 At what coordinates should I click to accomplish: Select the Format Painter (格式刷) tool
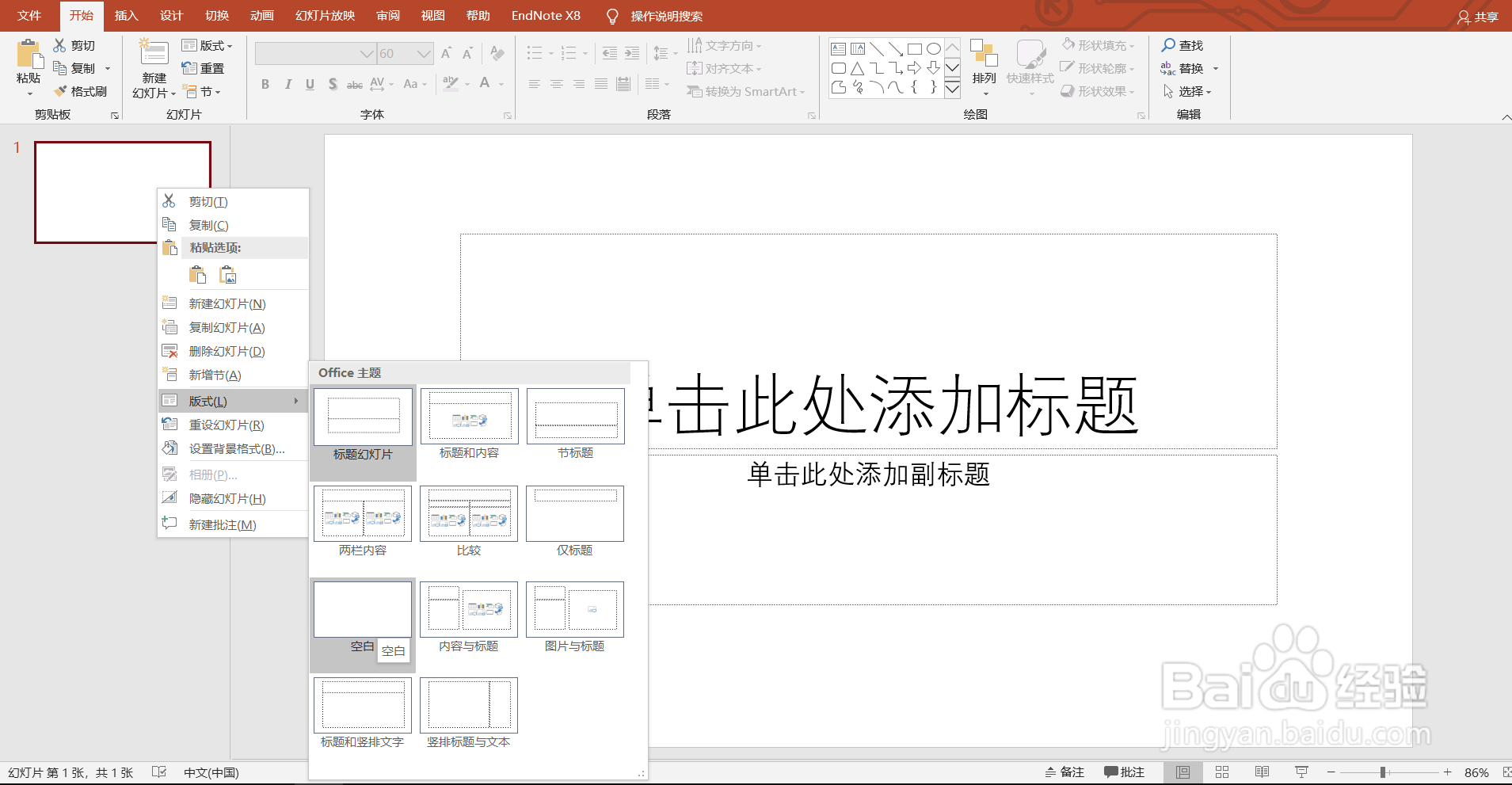[x=80, y=90]
